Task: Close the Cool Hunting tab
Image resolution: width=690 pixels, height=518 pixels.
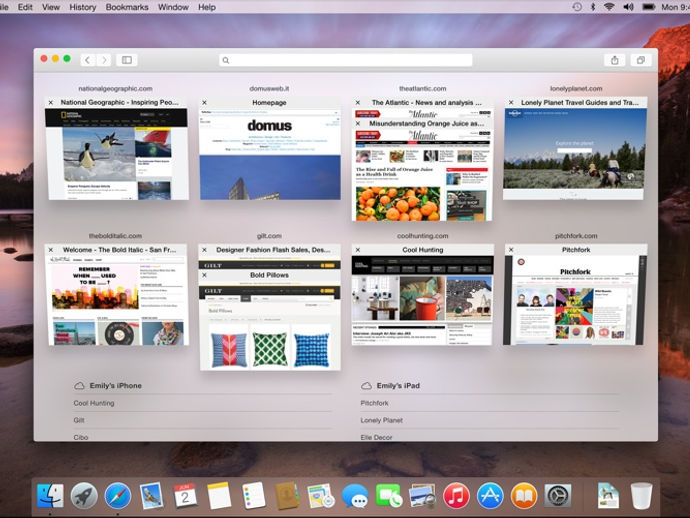Action: [358, 250]
